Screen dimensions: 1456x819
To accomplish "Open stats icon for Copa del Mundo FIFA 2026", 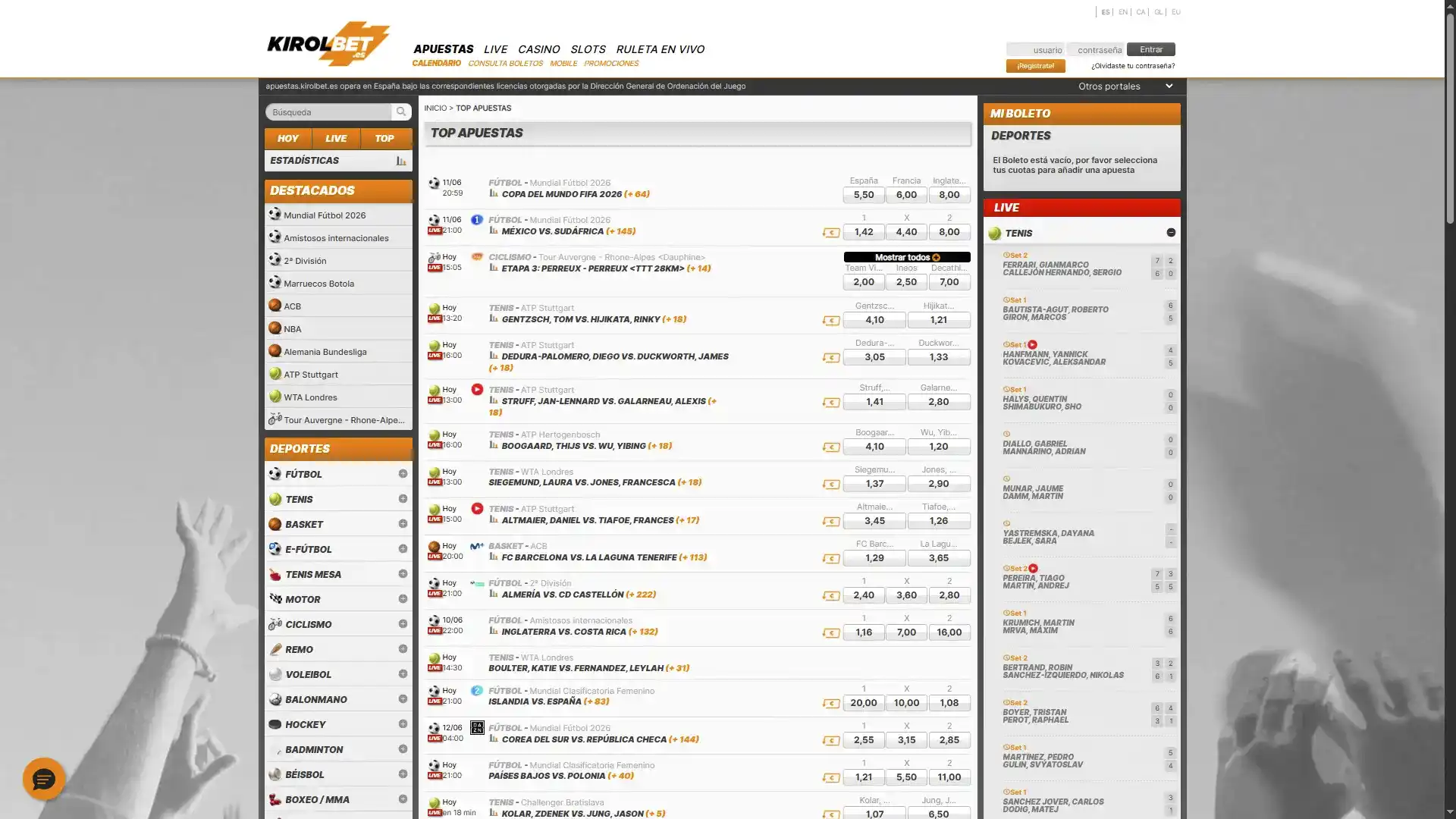I will [x=494, y=193].
